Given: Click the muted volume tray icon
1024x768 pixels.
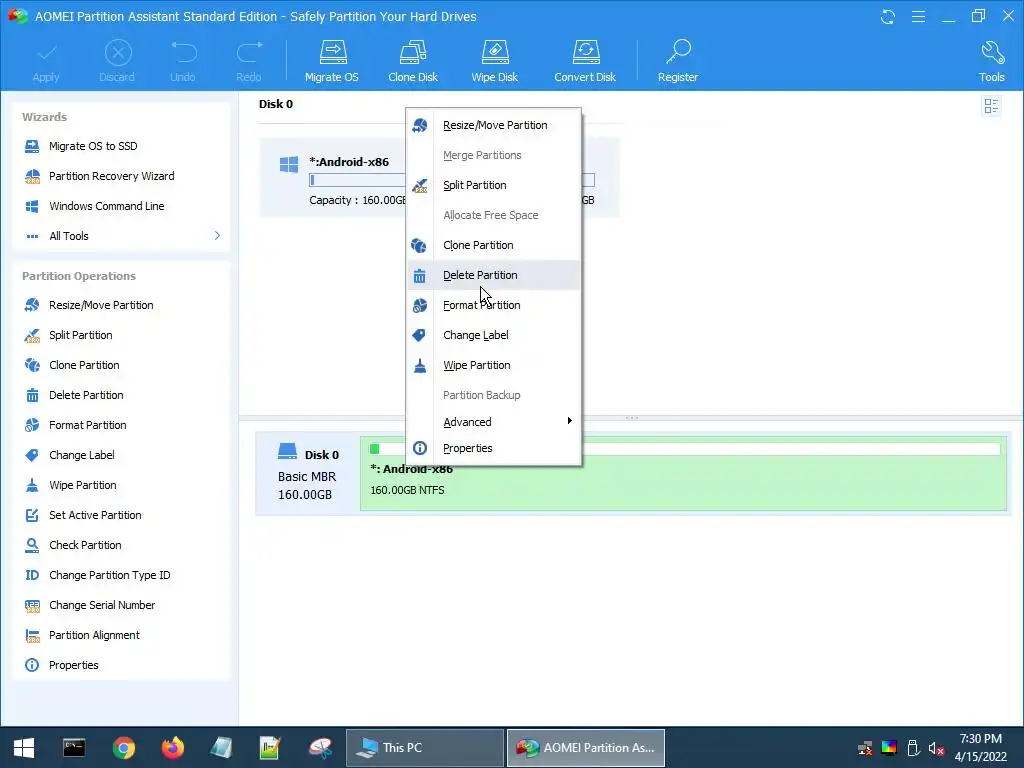Looking at the screenshot, I should click(x=936, y=748).
